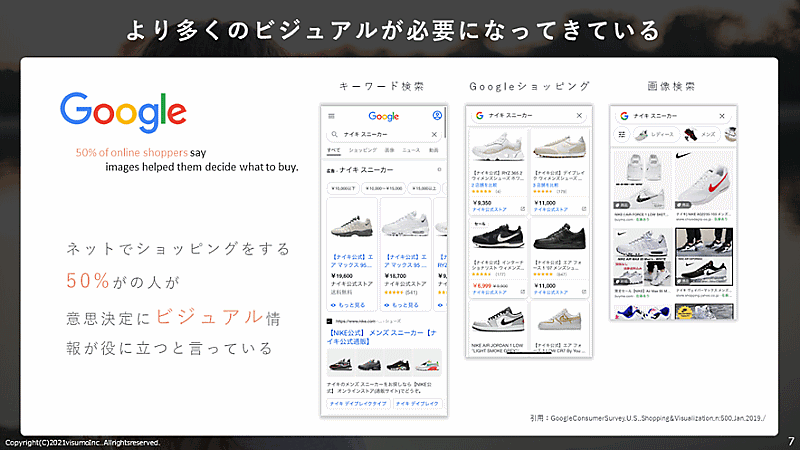Image resolution: width=800 pixels, height=450 pixels.
Task: Open the hamburger menu in keyword search
Action: pos(332,116)
